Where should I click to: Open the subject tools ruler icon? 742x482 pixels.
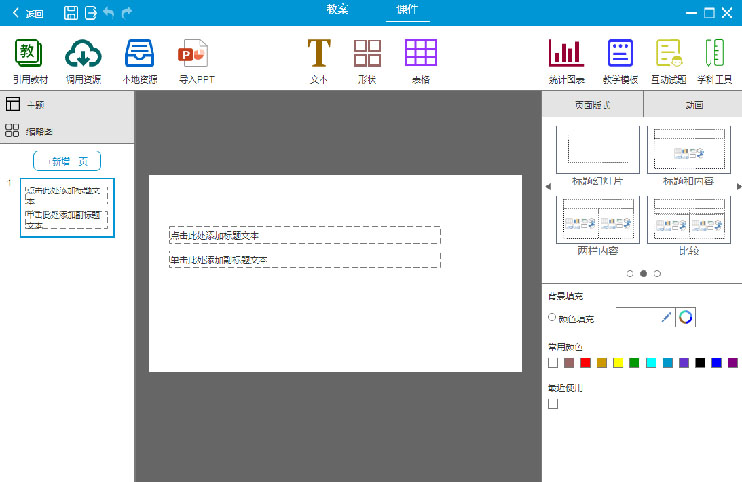click(x=714, y=54)
